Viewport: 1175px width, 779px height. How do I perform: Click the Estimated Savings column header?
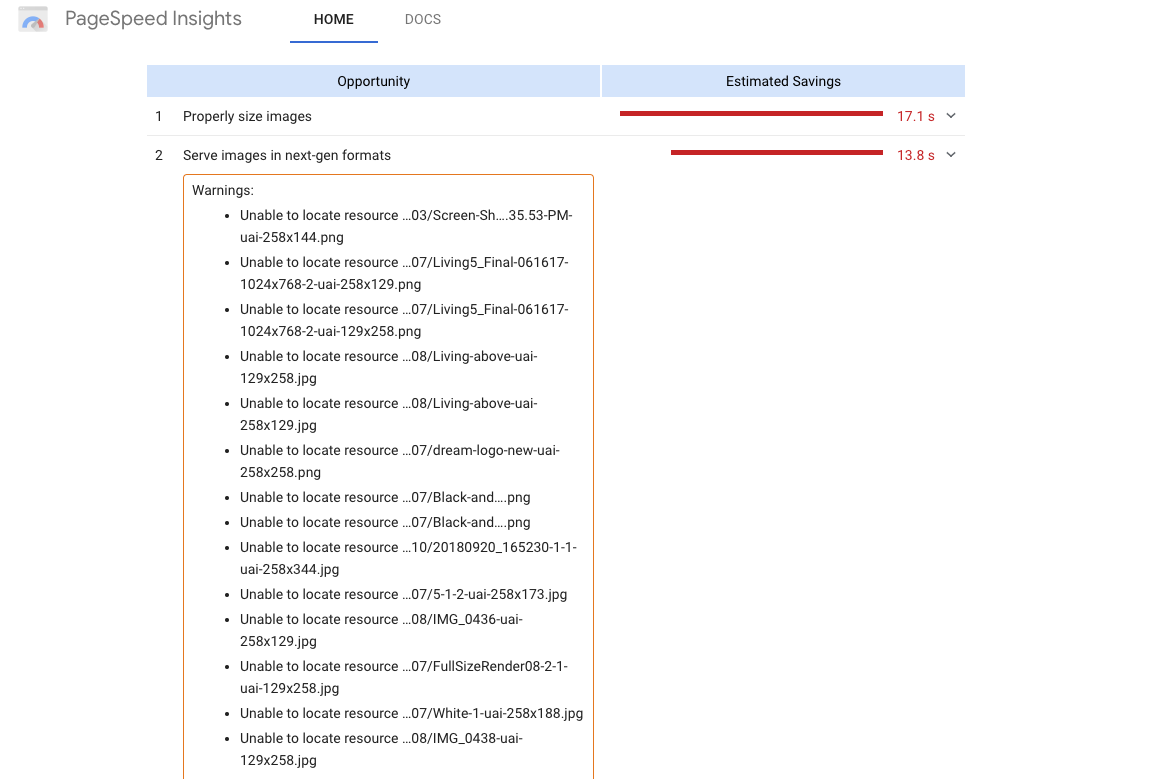[x=783, y=82]
